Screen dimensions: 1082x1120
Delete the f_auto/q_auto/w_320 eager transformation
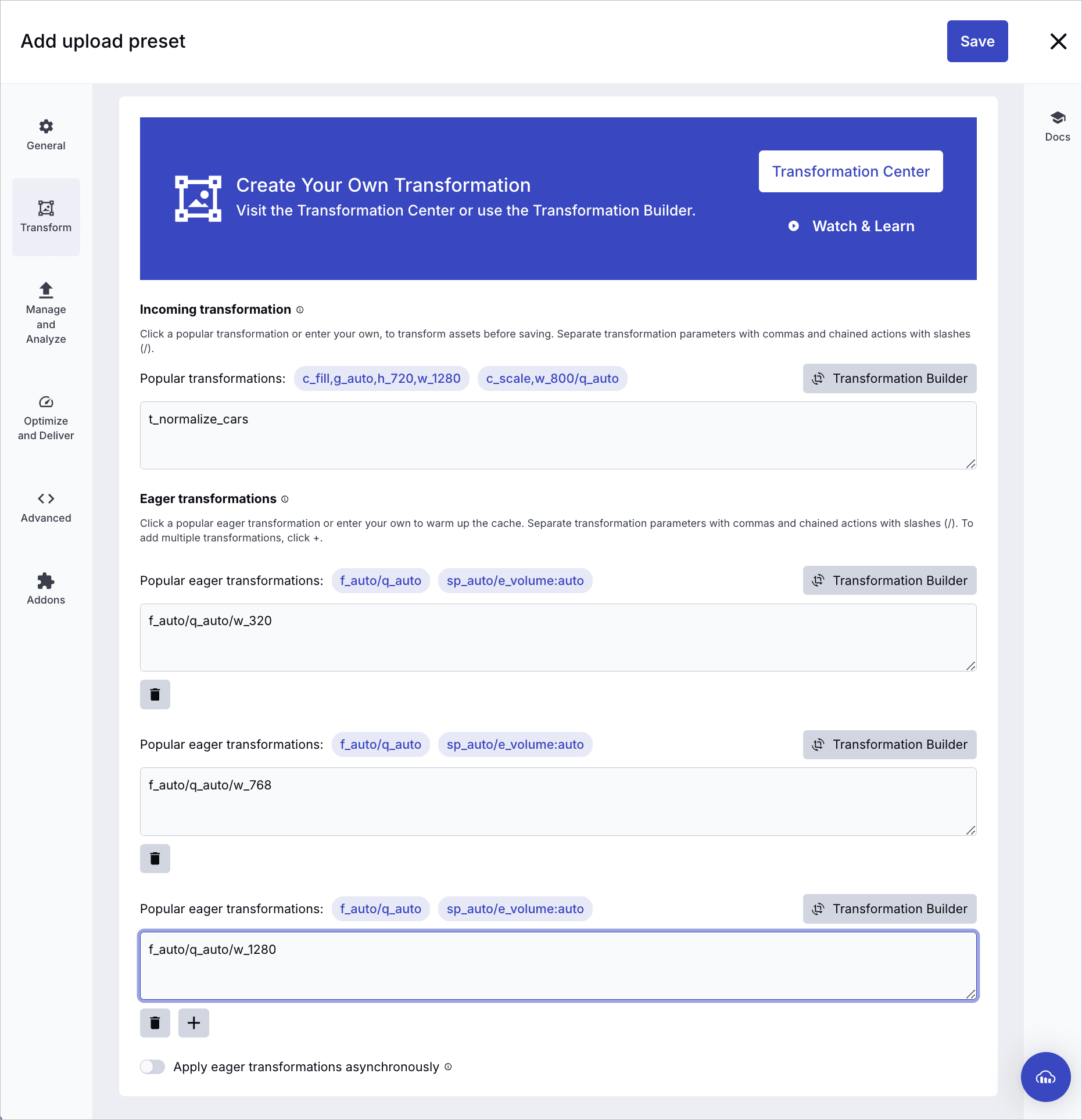[x=155, y=694]
